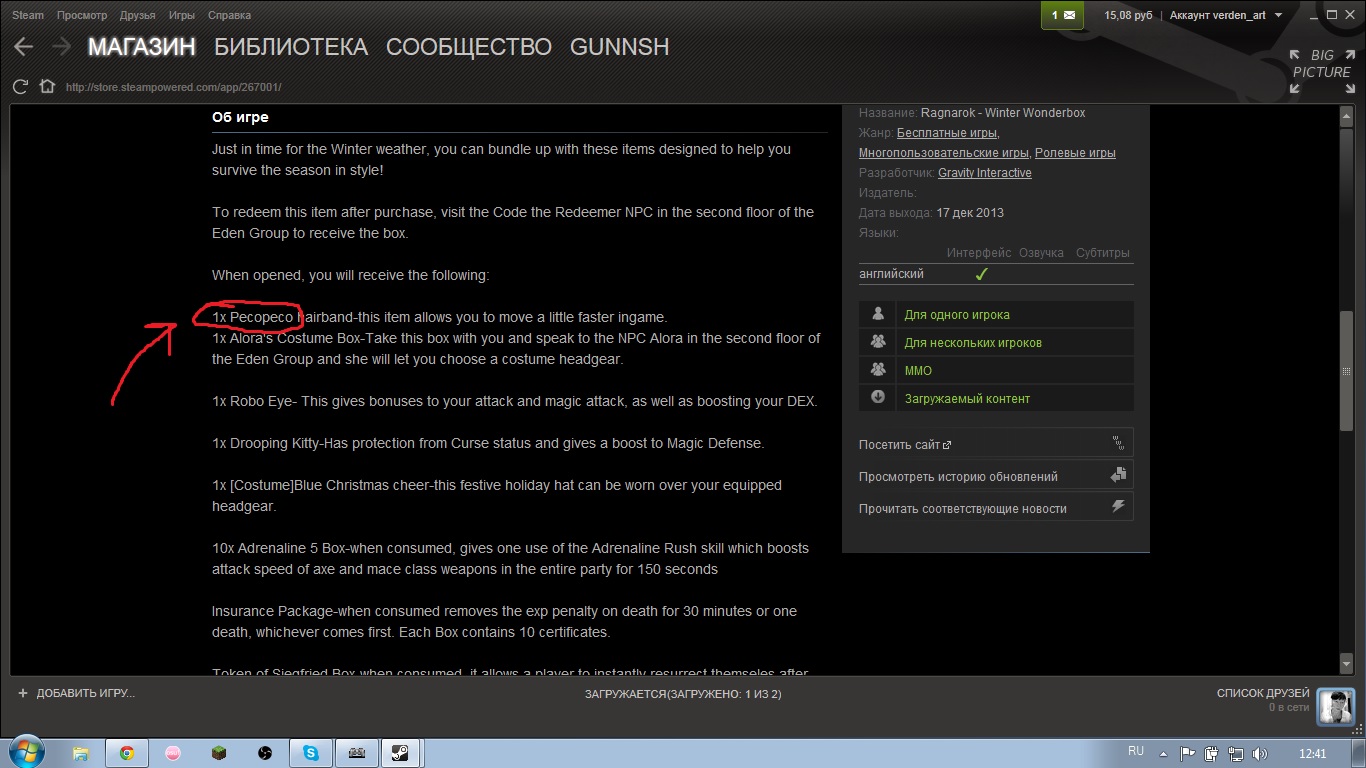Open OBS from the taskbar
The image size is (1366, 768).
[x=265, y=753]
